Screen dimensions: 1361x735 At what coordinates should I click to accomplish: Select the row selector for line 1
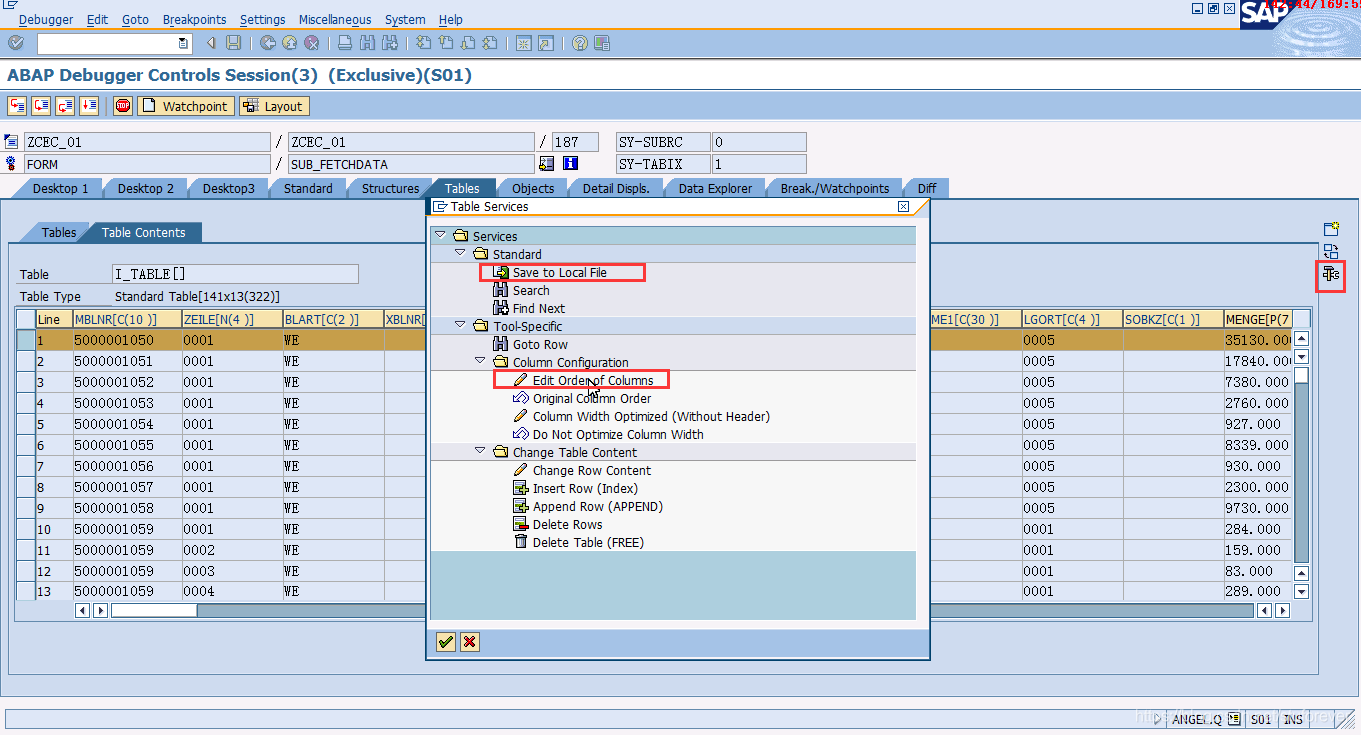[25, 340]
